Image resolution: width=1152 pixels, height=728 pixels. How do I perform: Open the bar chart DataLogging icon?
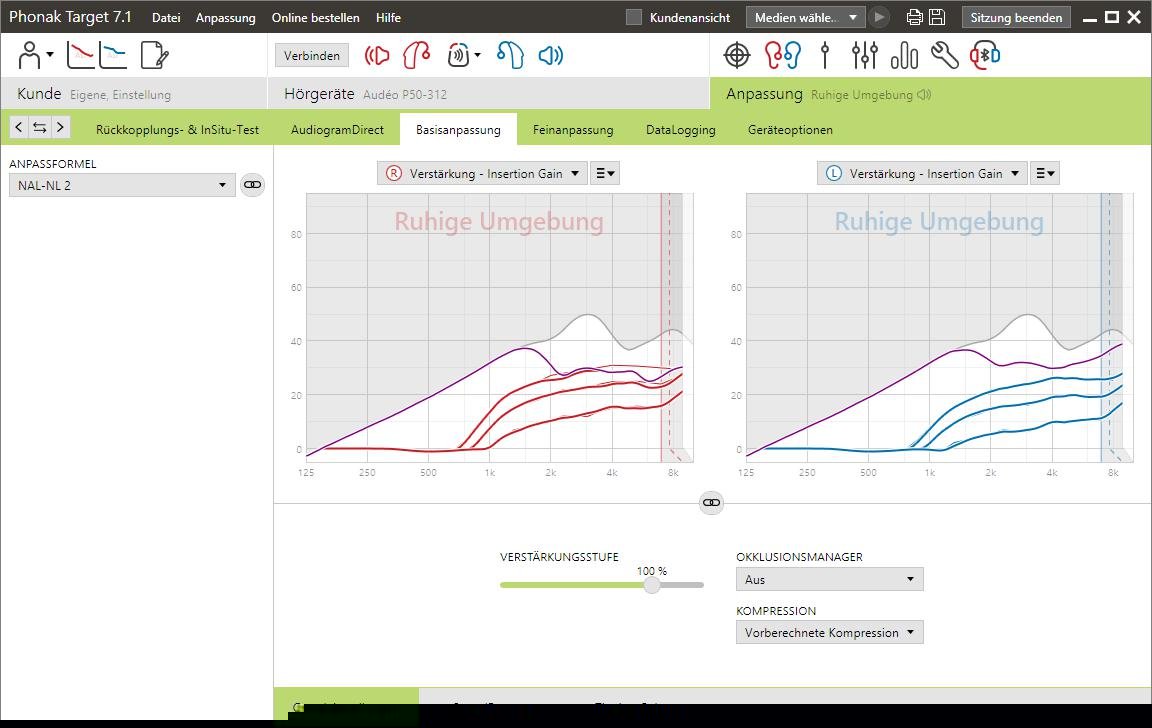pos(903,56)
